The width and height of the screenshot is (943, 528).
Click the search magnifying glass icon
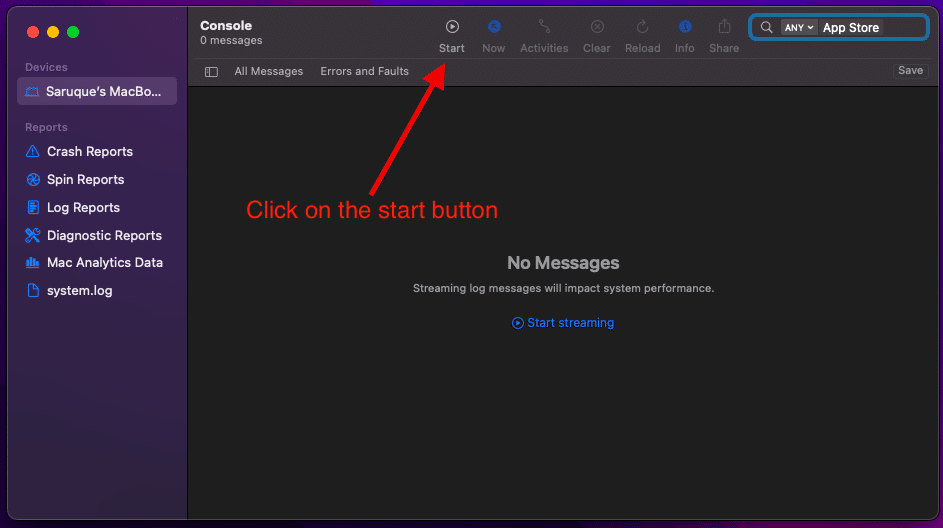click(767, 28)
